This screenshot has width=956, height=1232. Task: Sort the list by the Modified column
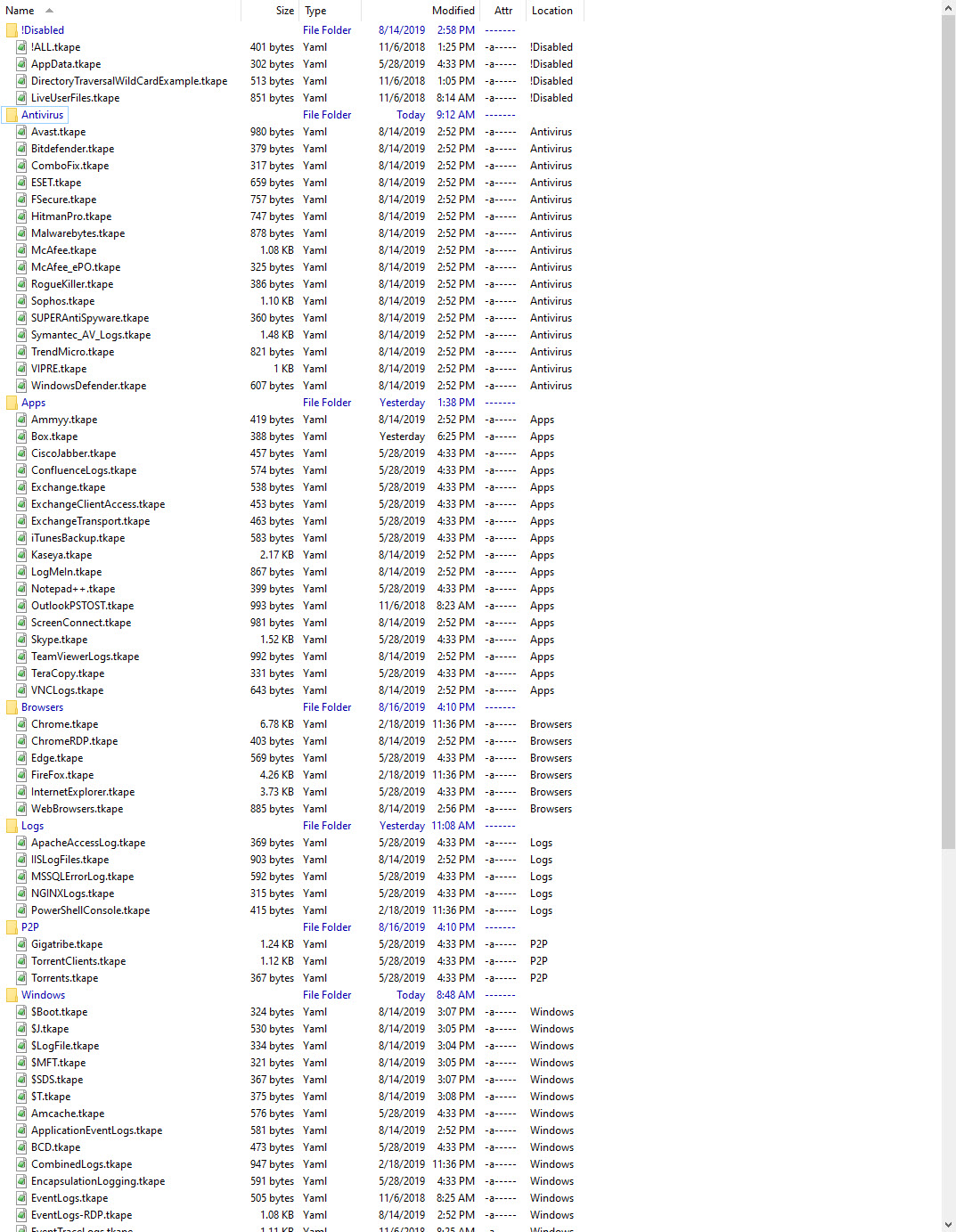point(421,11)
